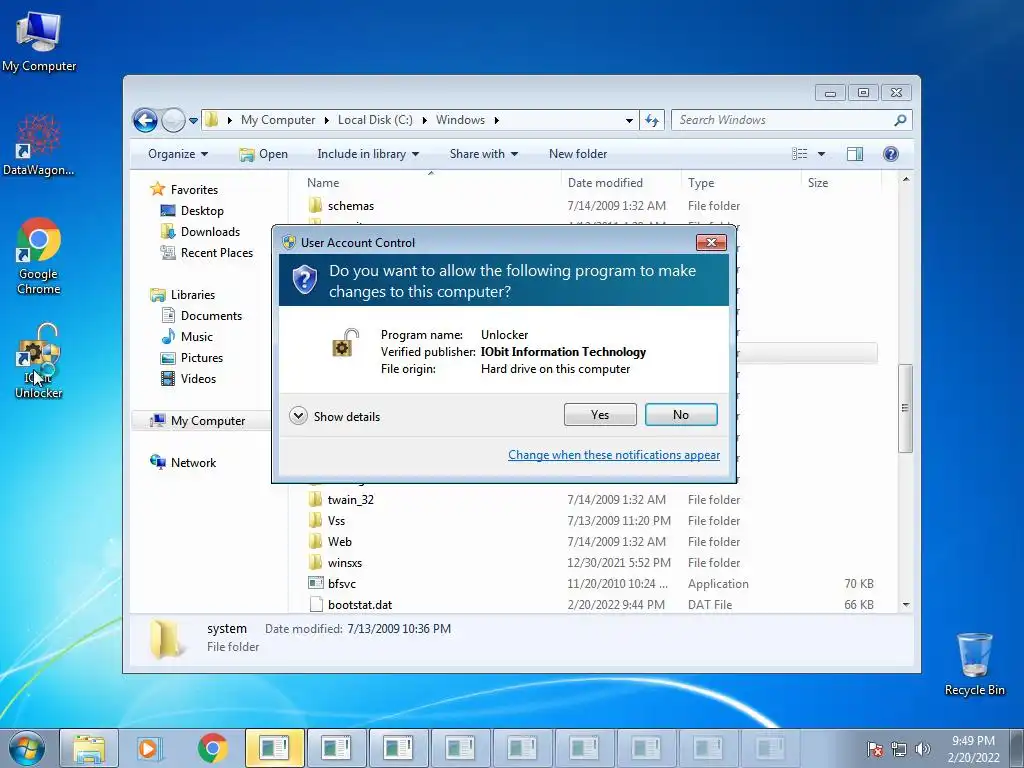
Task: Open the Windows Start button
Action: click(27, 748)
